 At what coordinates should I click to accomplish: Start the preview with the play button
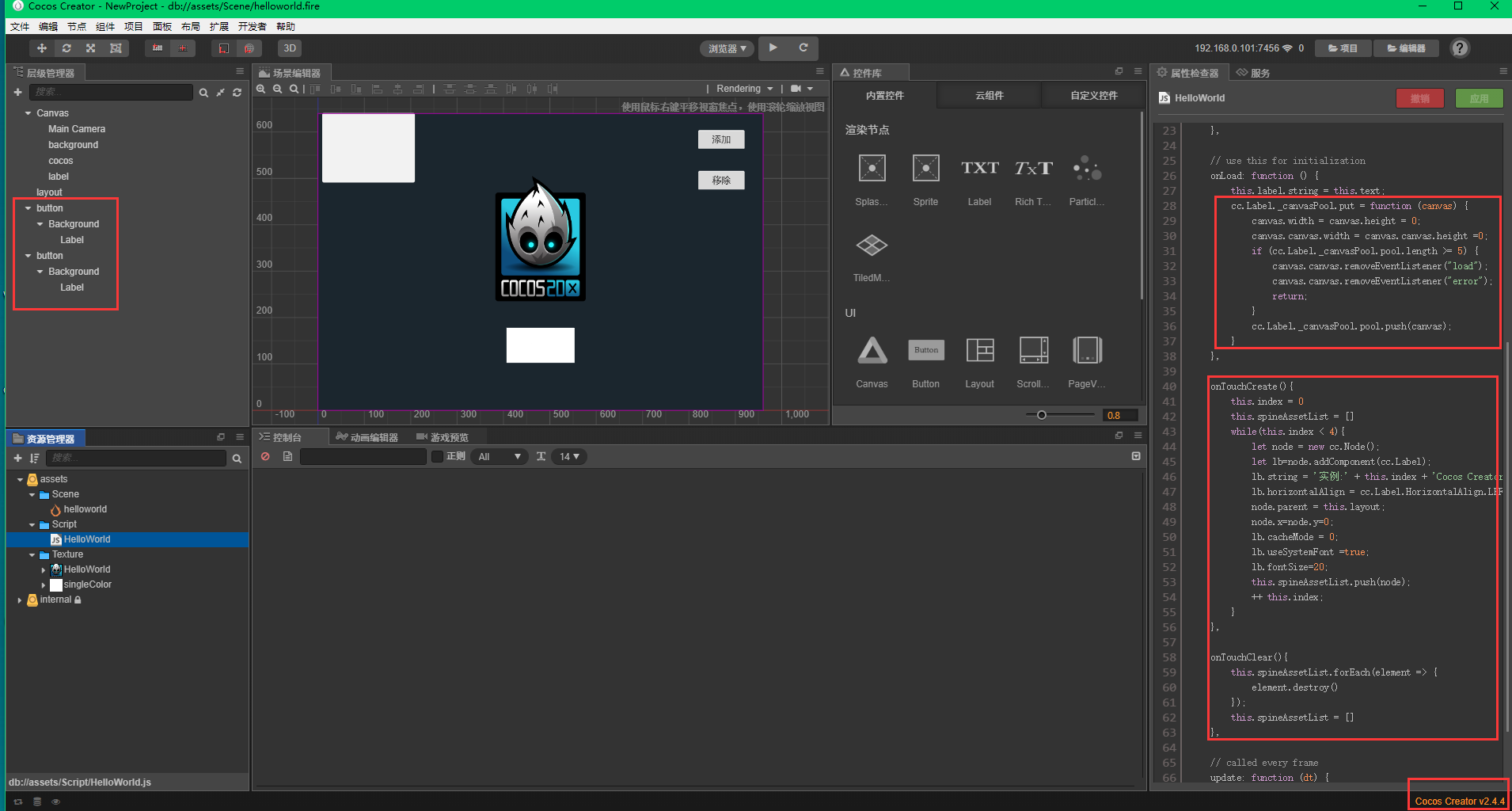tap(773, 48)
